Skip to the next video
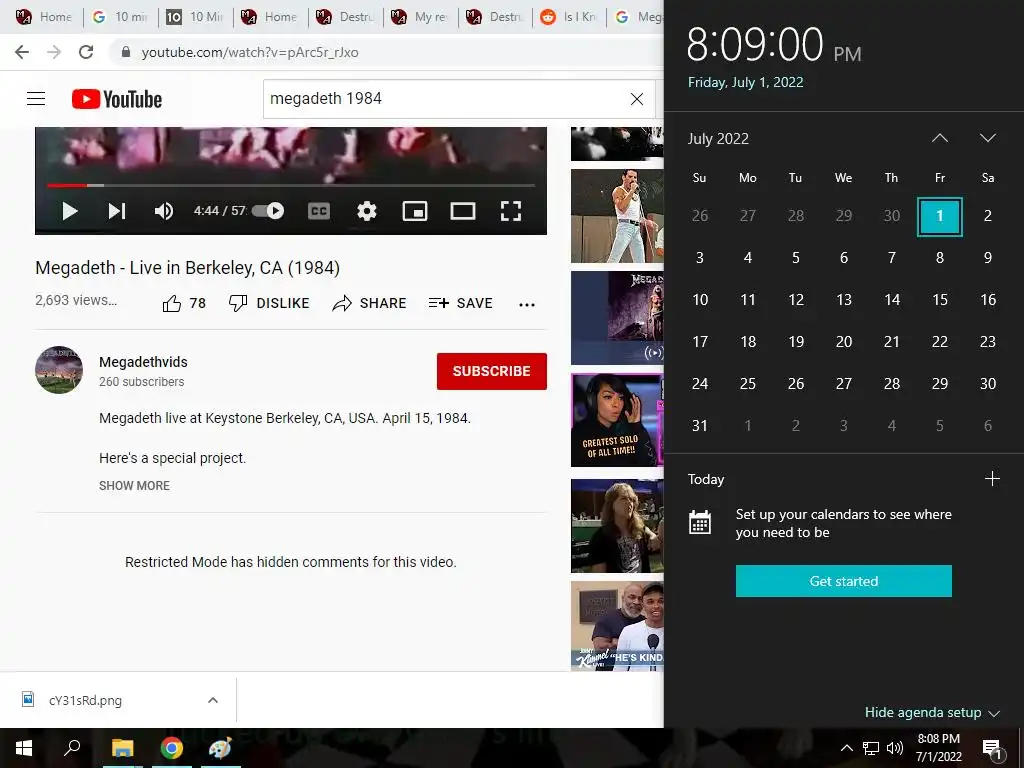Screen dimensions: 1024x768 (x=117, y=211)
